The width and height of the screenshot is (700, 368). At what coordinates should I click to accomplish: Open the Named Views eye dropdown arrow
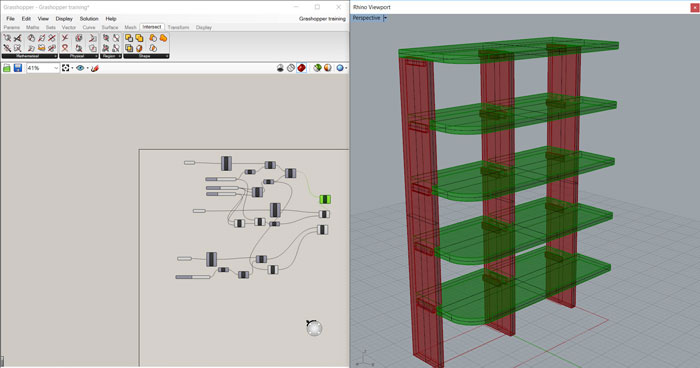coord(88,68)
